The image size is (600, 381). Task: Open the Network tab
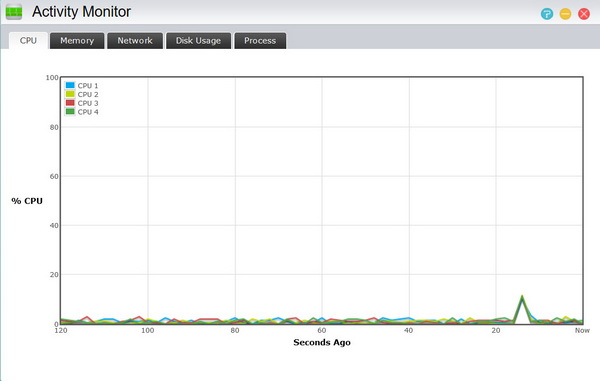click(135, 41)
